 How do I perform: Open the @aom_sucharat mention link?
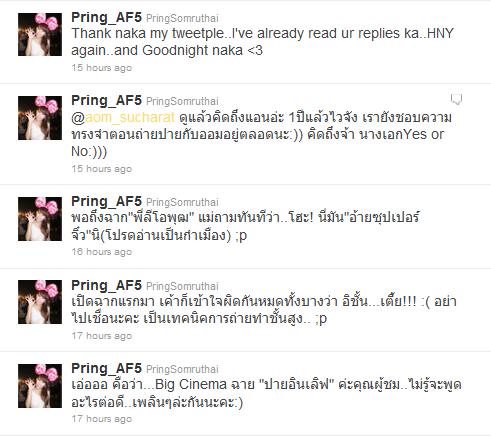[x=123, y=117]
